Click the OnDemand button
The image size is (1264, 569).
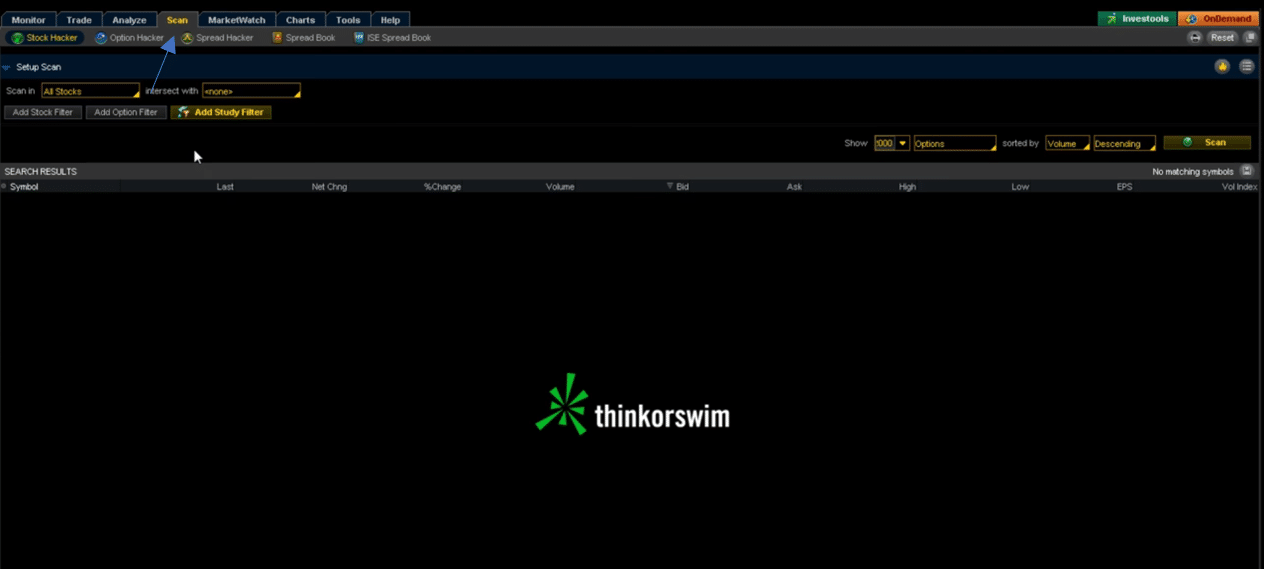tap(1218, 19)
